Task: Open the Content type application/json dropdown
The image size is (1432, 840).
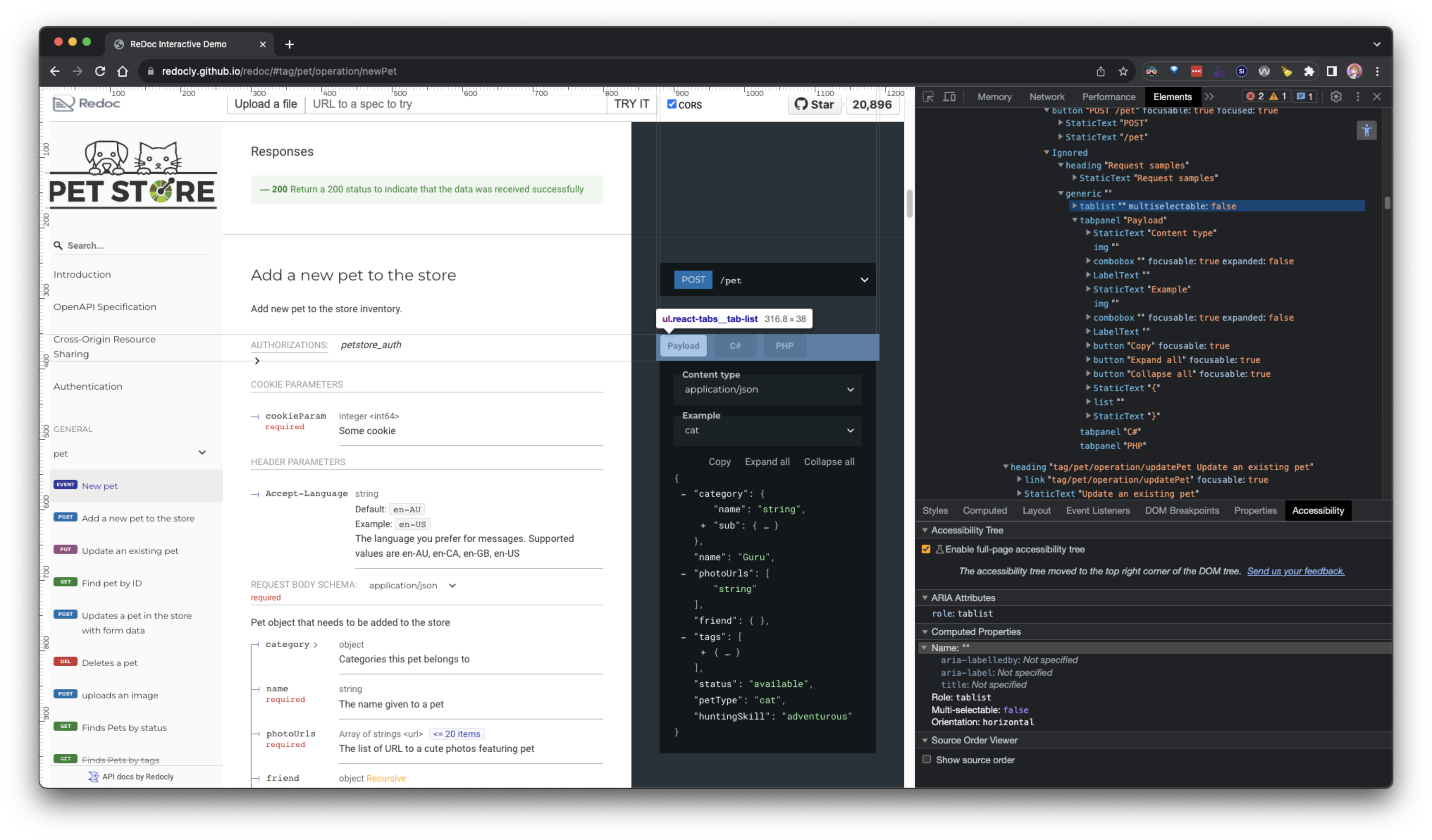Action: coord(768,389)
